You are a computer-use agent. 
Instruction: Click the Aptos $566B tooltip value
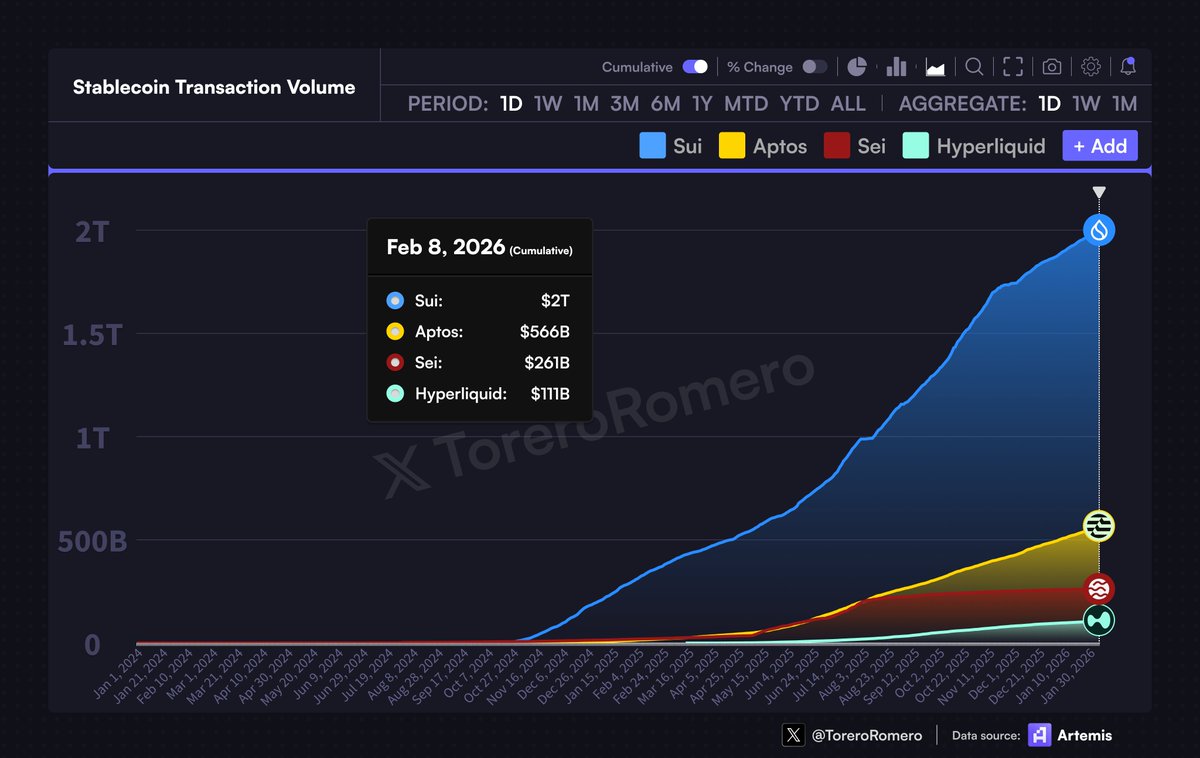point(545,331)
